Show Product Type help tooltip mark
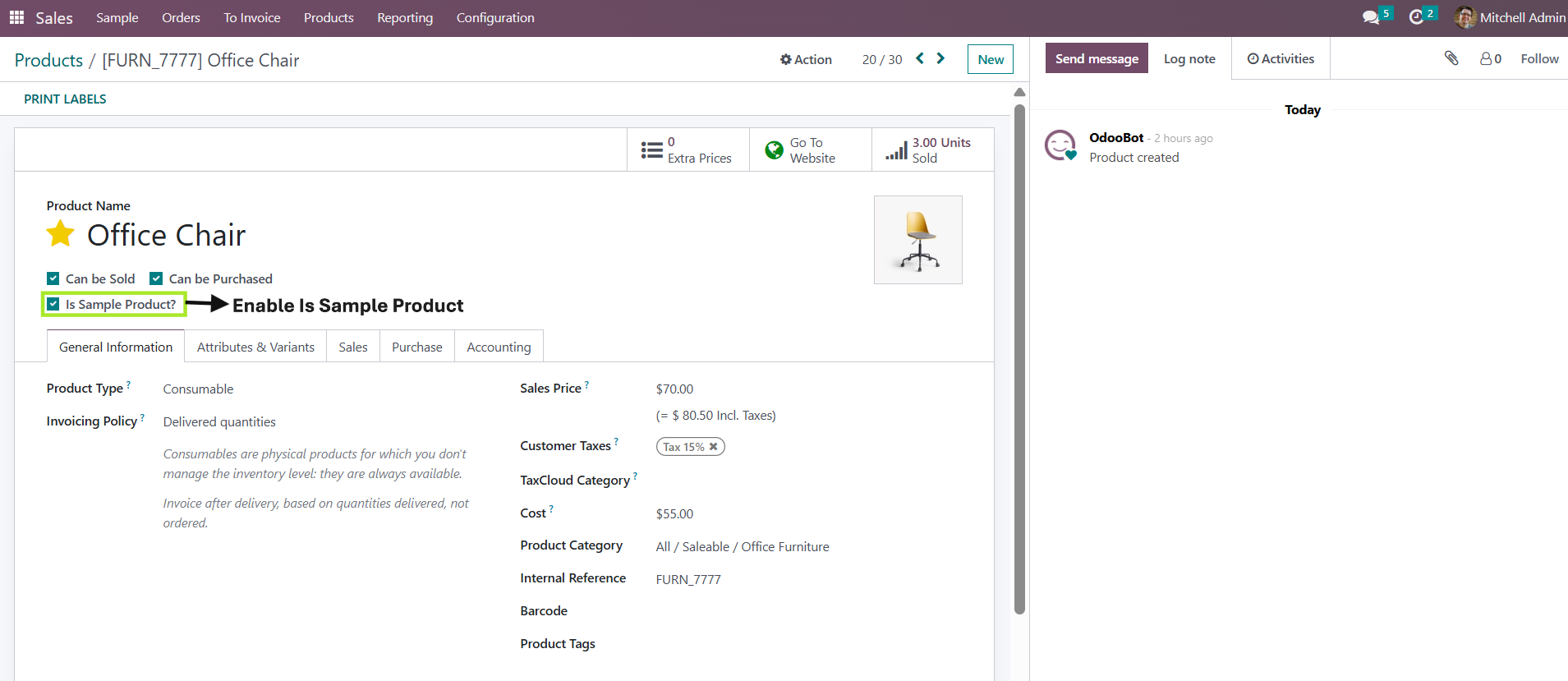The image size is (1568, 681). (128, 384)
